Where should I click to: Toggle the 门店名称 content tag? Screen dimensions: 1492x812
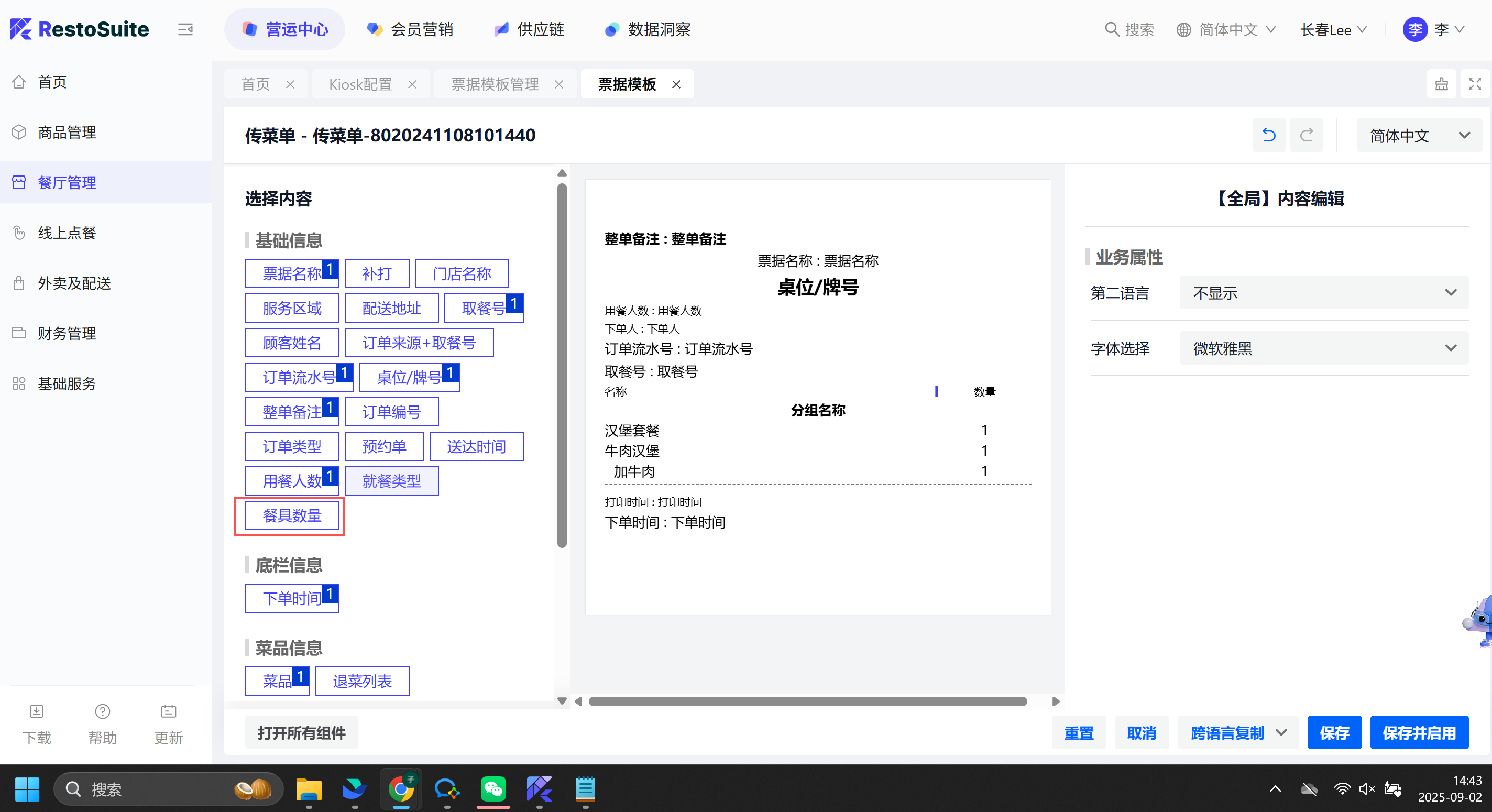coord(462,273)
